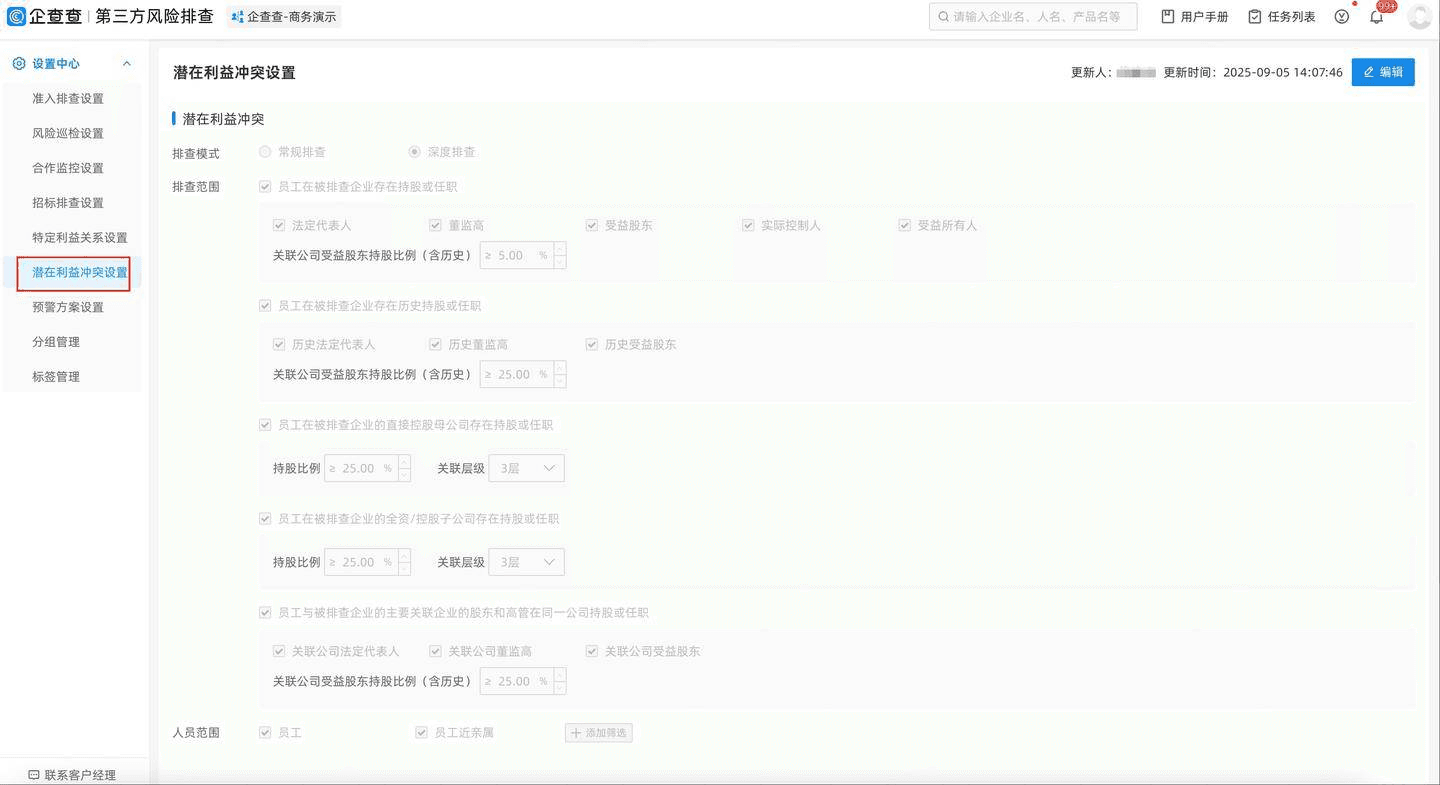Open the notification bell icon
This screenshot has width=1440, height=785.
(1377, 16)
